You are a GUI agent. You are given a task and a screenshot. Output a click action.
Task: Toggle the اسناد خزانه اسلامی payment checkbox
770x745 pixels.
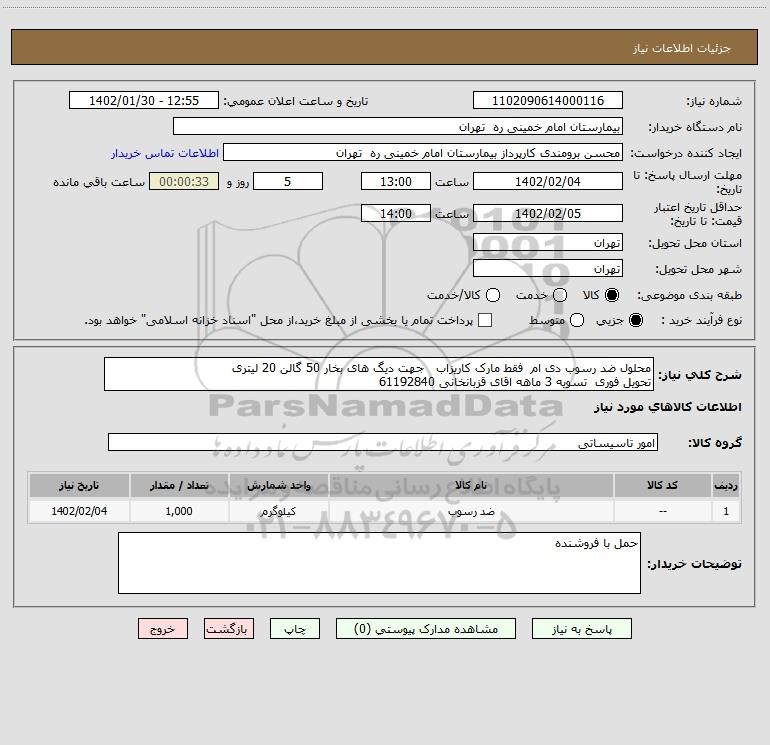pos(485,320)
